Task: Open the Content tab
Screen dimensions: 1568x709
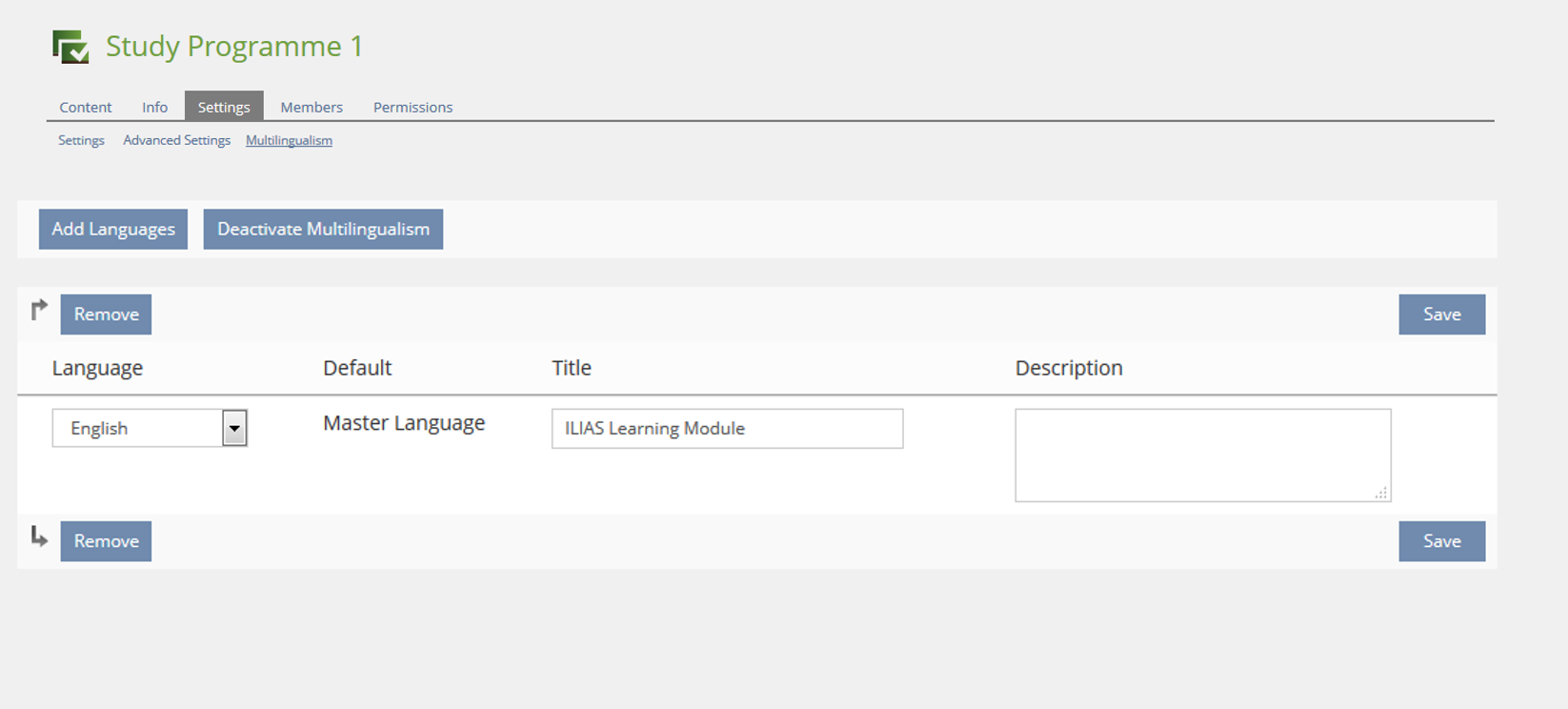Action: point(85,107)
